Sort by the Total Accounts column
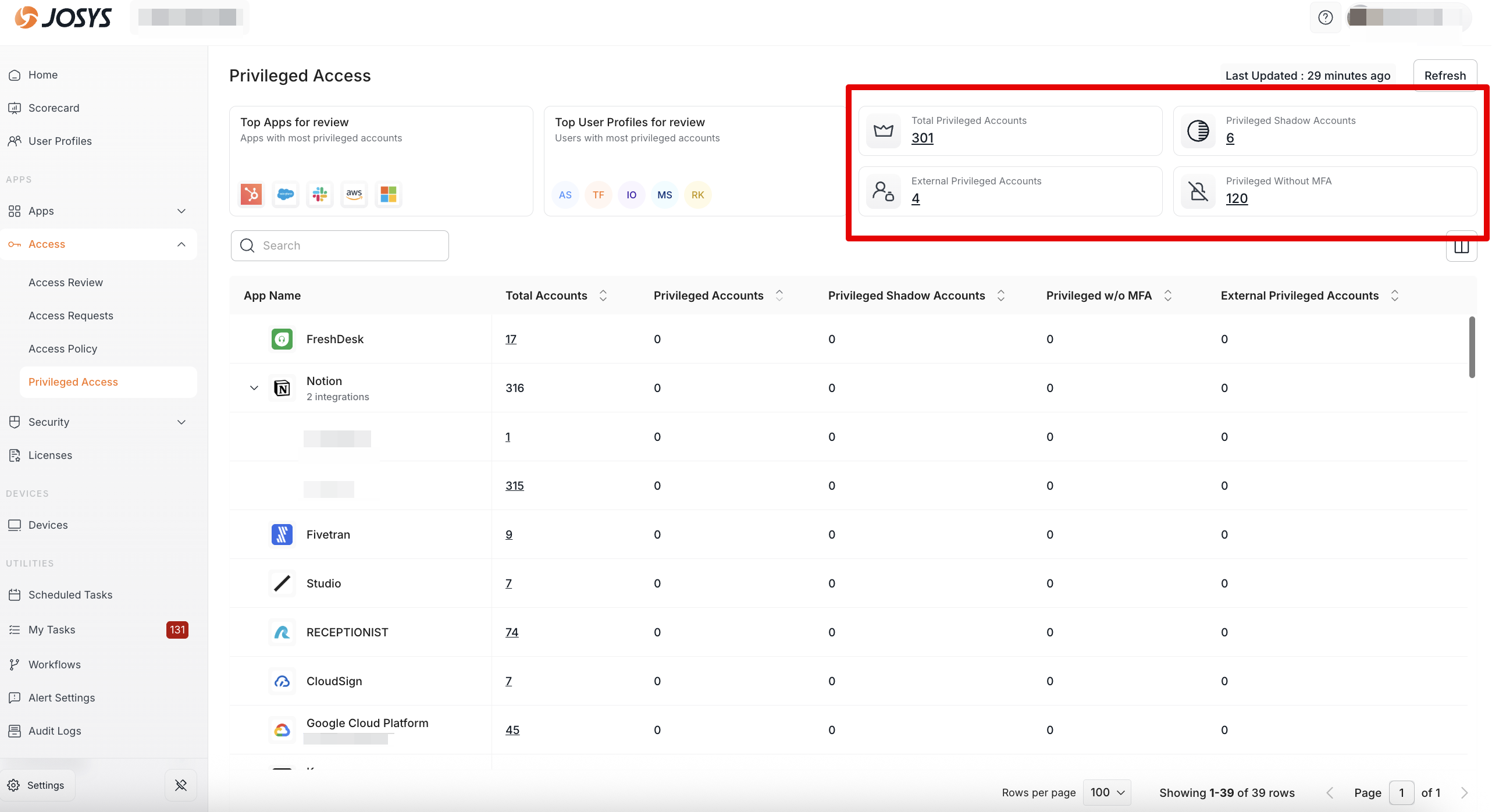This screenshot has height=812, width=1492. 603,295
